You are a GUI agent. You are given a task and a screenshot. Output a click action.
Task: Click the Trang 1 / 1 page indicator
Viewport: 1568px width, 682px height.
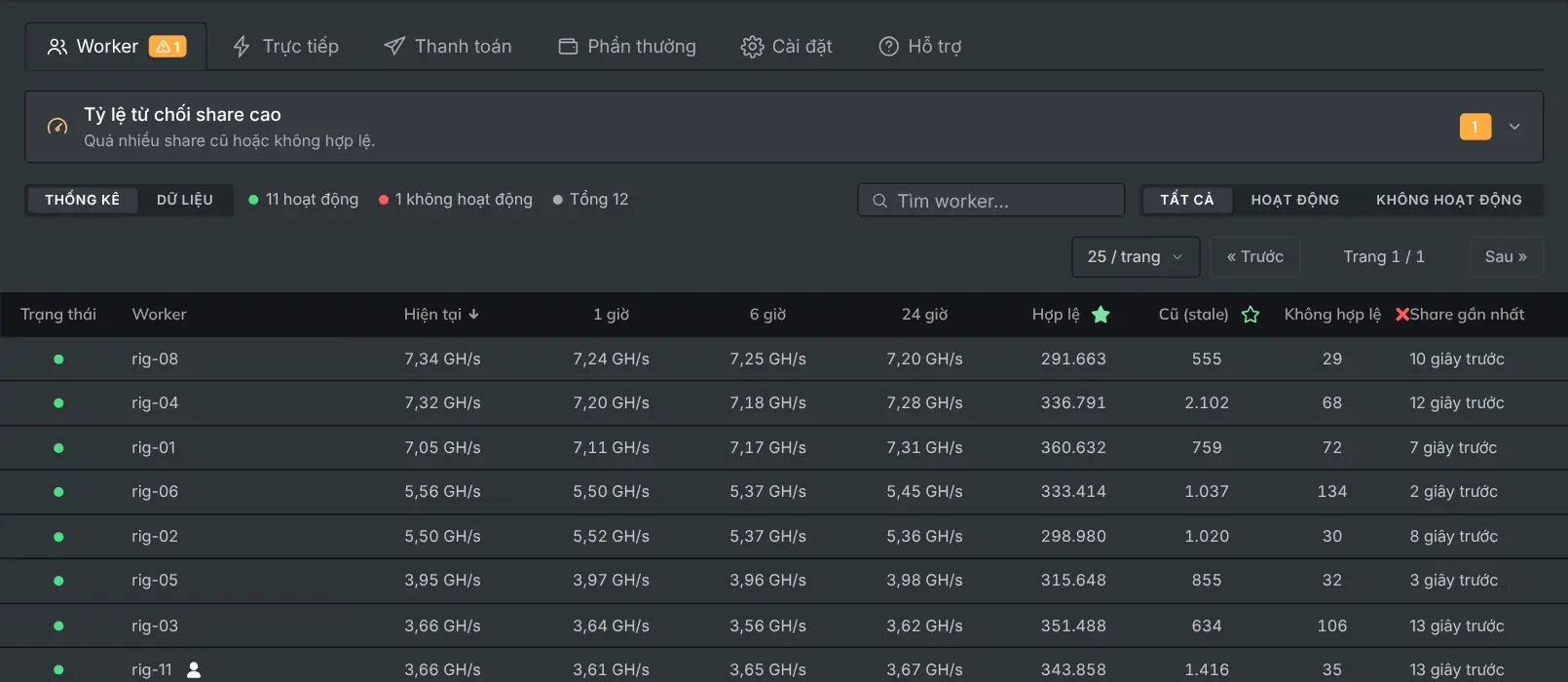(x=1384, y=257)
